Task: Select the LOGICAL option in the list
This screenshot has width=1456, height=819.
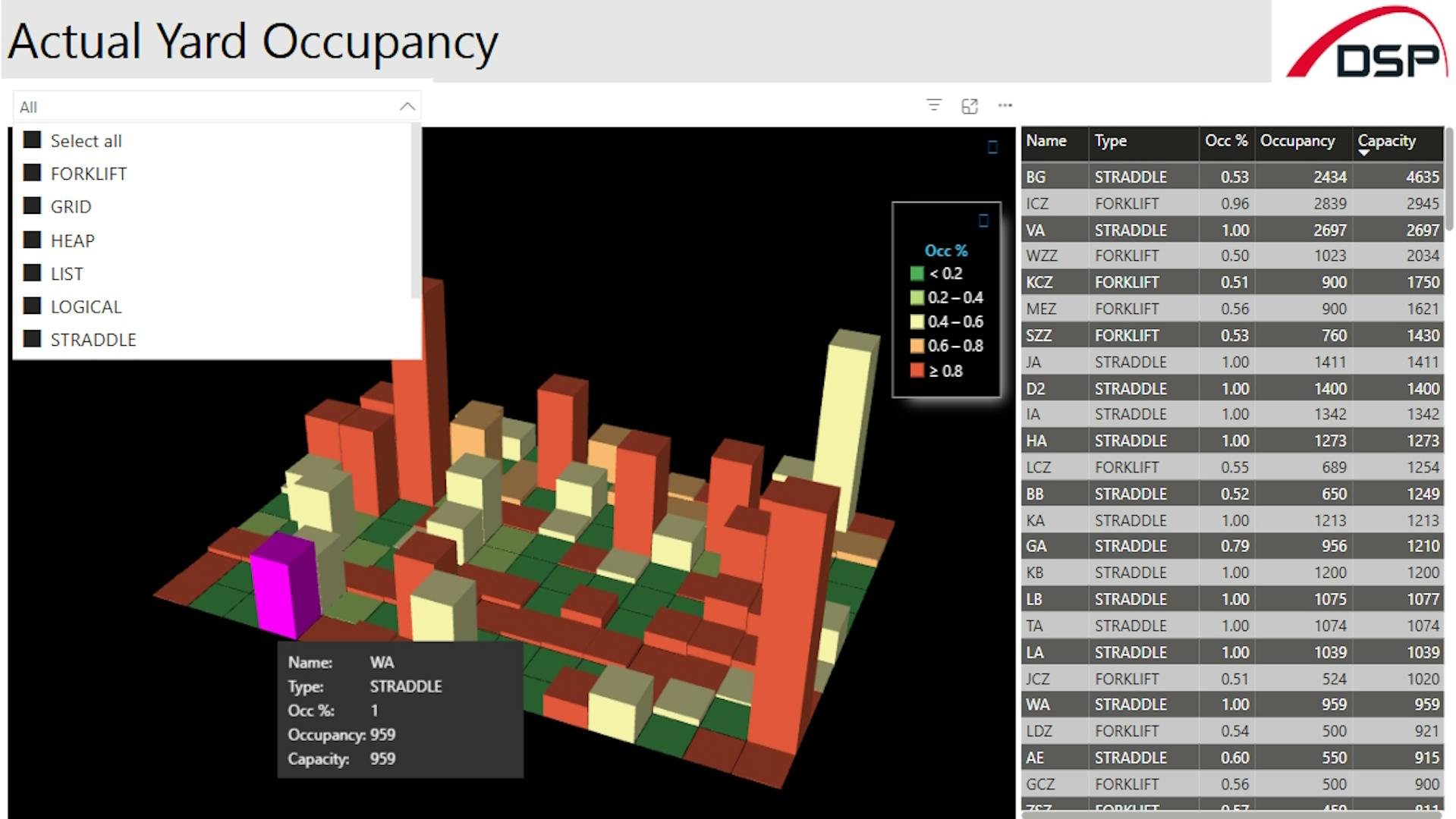Action: pyautogui.click(x=32, y=306)
